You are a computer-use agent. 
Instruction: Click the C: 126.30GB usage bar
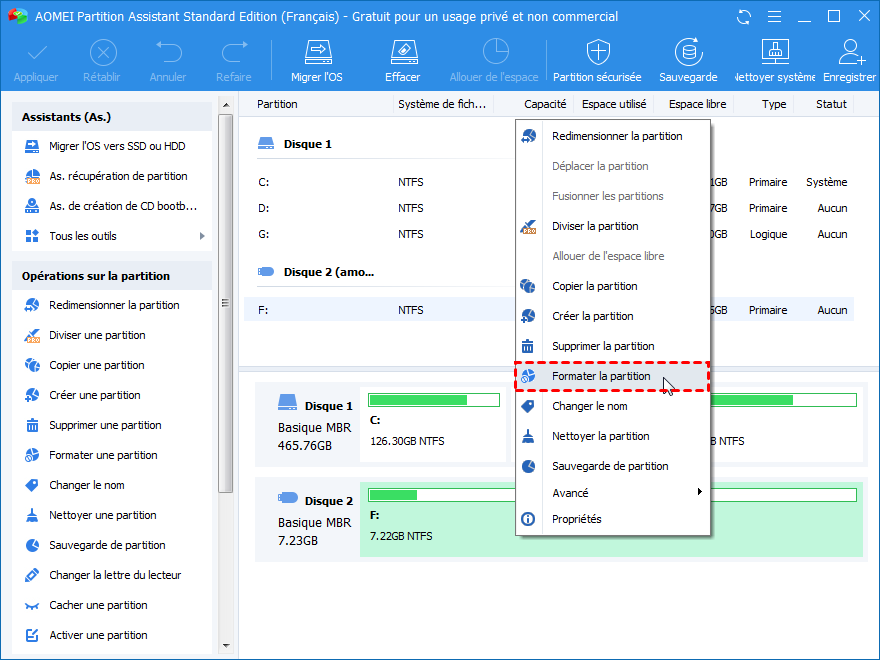click(x=434, y=400)
